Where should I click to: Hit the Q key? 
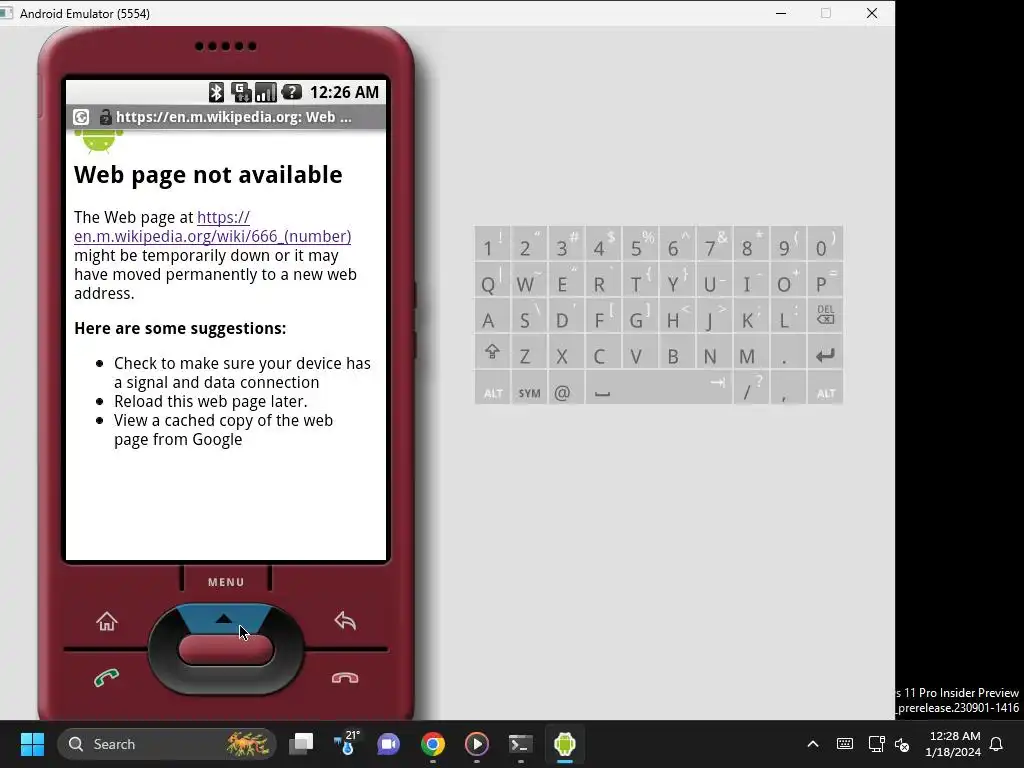[x=492, y=280]
